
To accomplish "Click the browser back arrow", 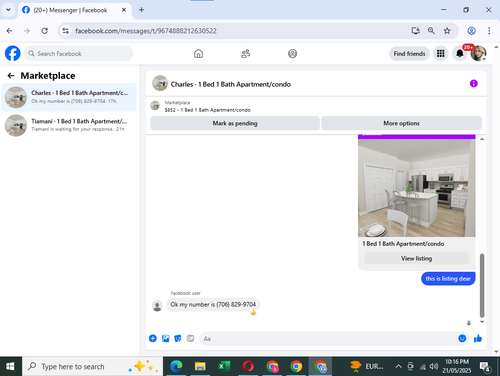I will click(9, 31).
